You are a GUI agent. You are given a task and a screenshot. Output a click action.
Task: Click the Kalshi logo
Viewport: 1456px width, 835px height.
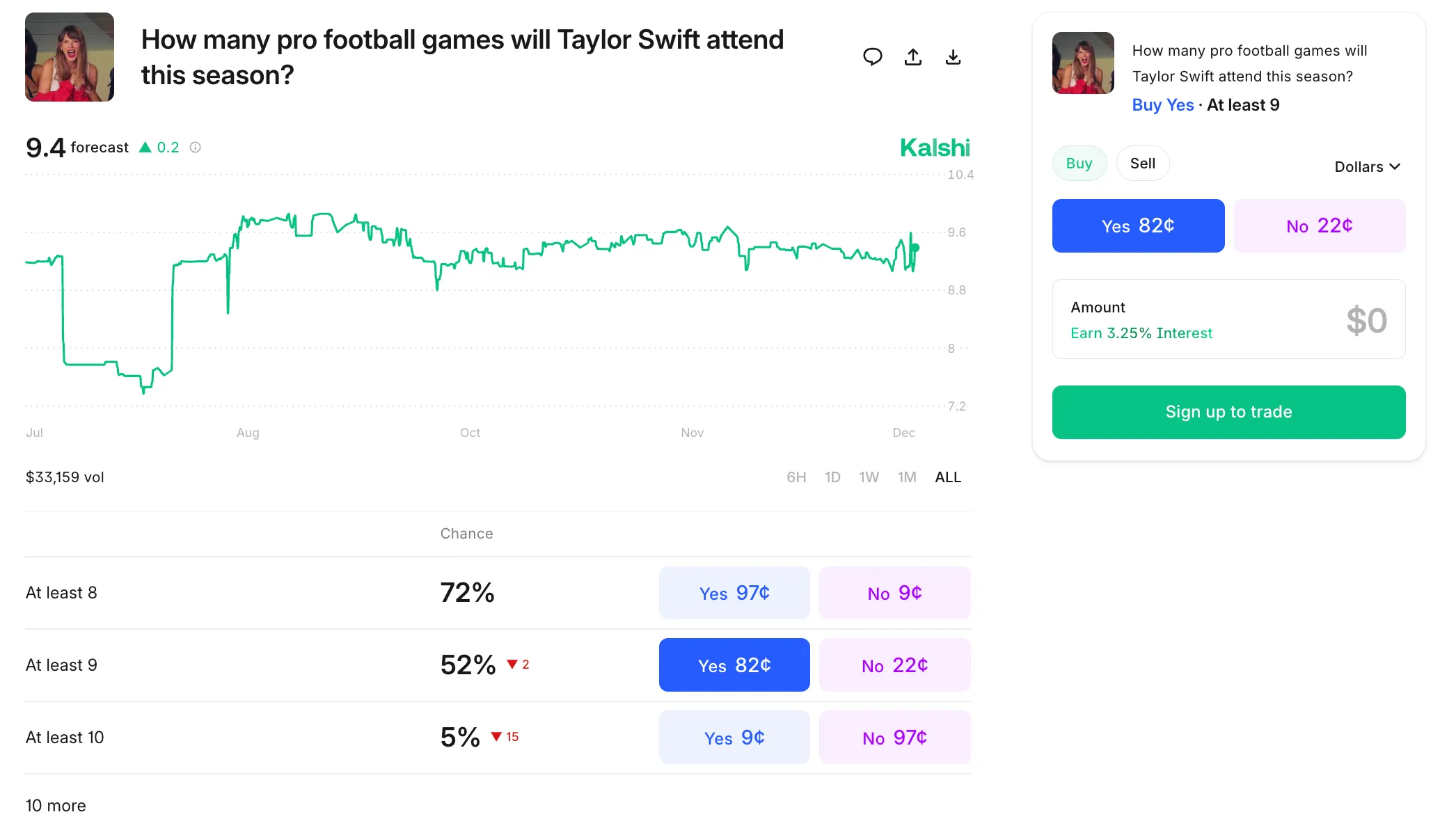point(935,148)
